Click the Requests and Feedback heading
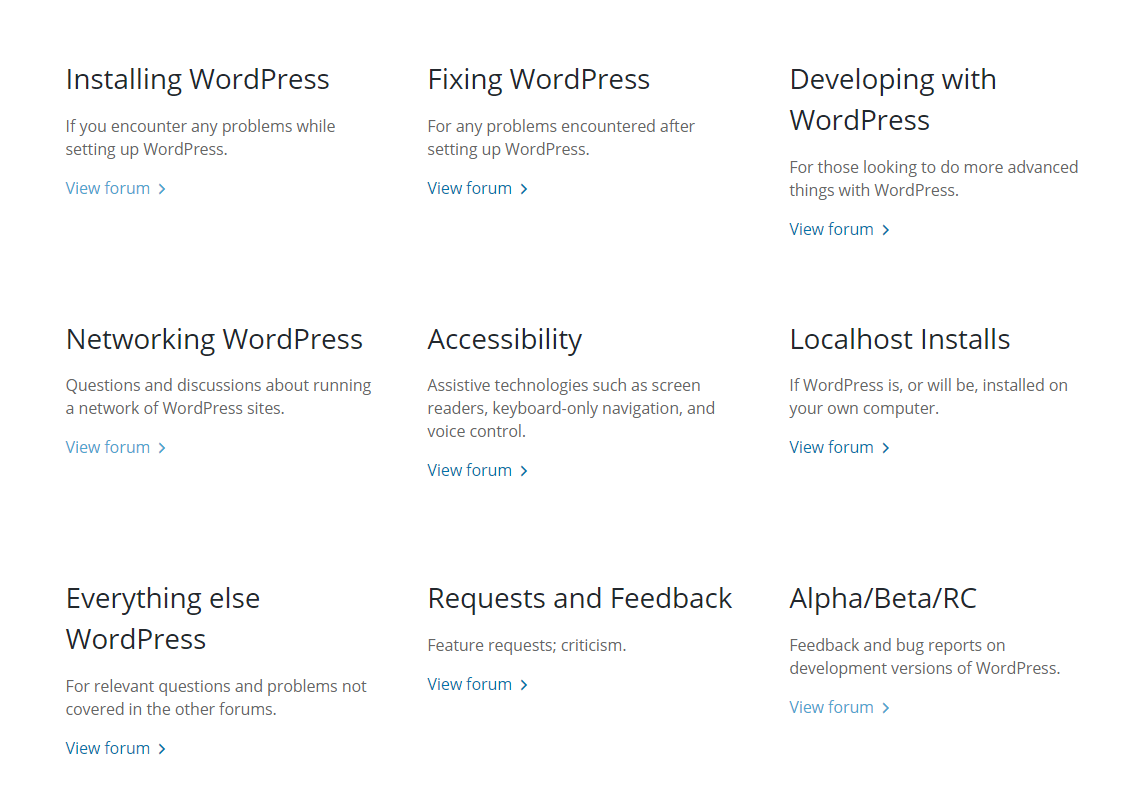 point(579,598)
